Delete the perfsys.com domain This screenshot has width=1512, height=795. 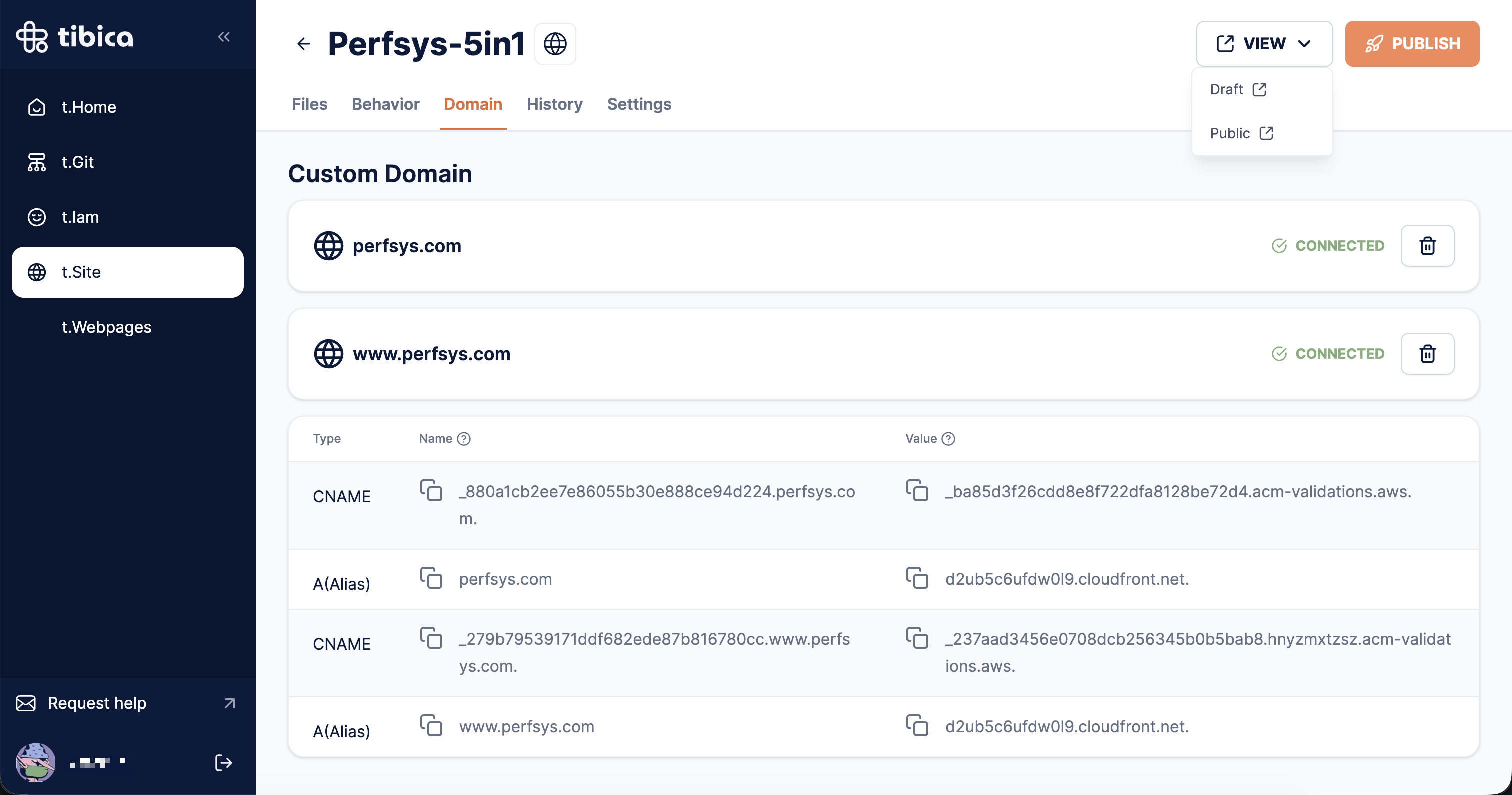tap(1427, 246)
